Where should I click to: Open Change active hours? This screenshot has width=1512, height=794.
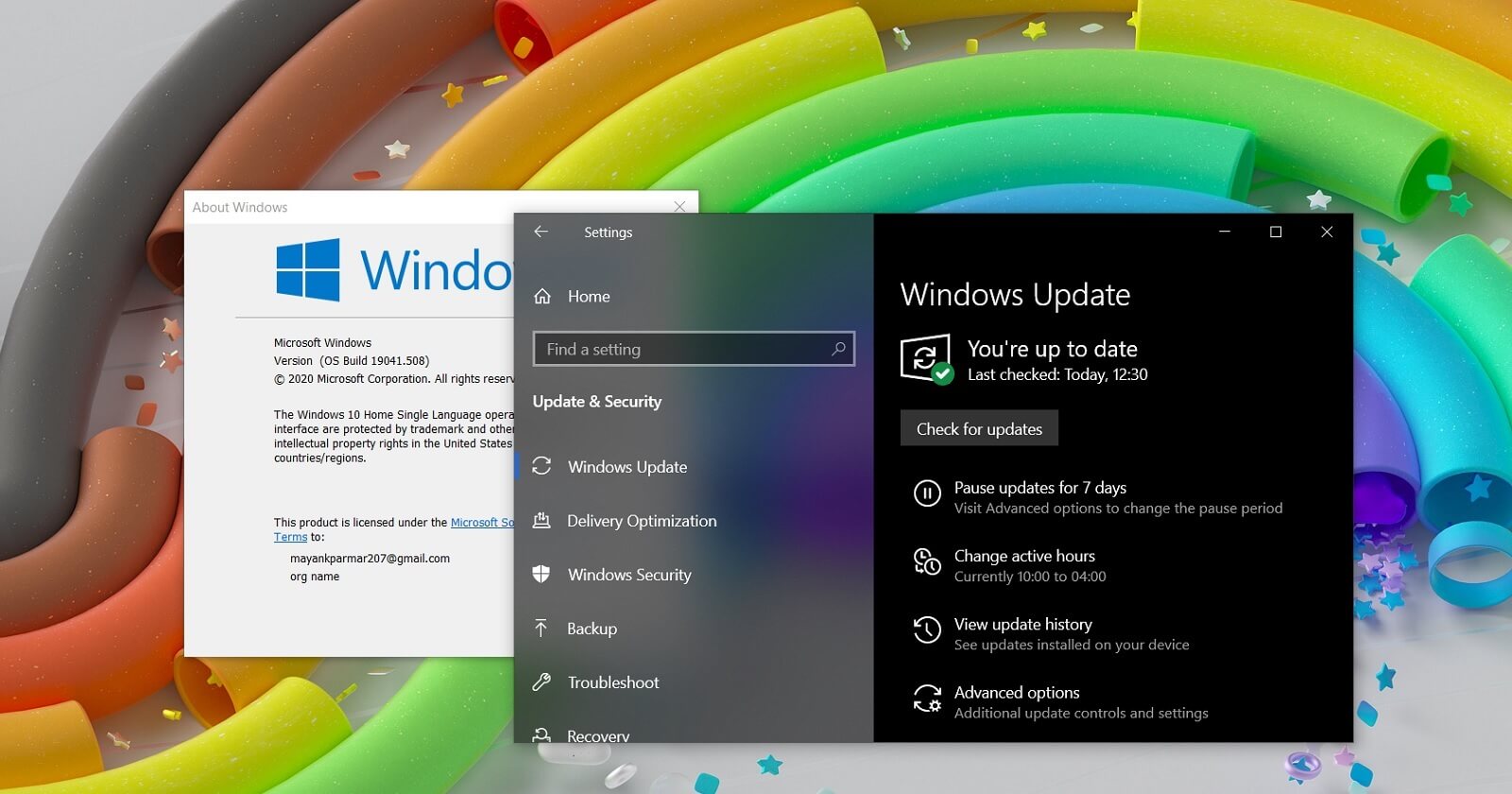[x=1024, y=556]
